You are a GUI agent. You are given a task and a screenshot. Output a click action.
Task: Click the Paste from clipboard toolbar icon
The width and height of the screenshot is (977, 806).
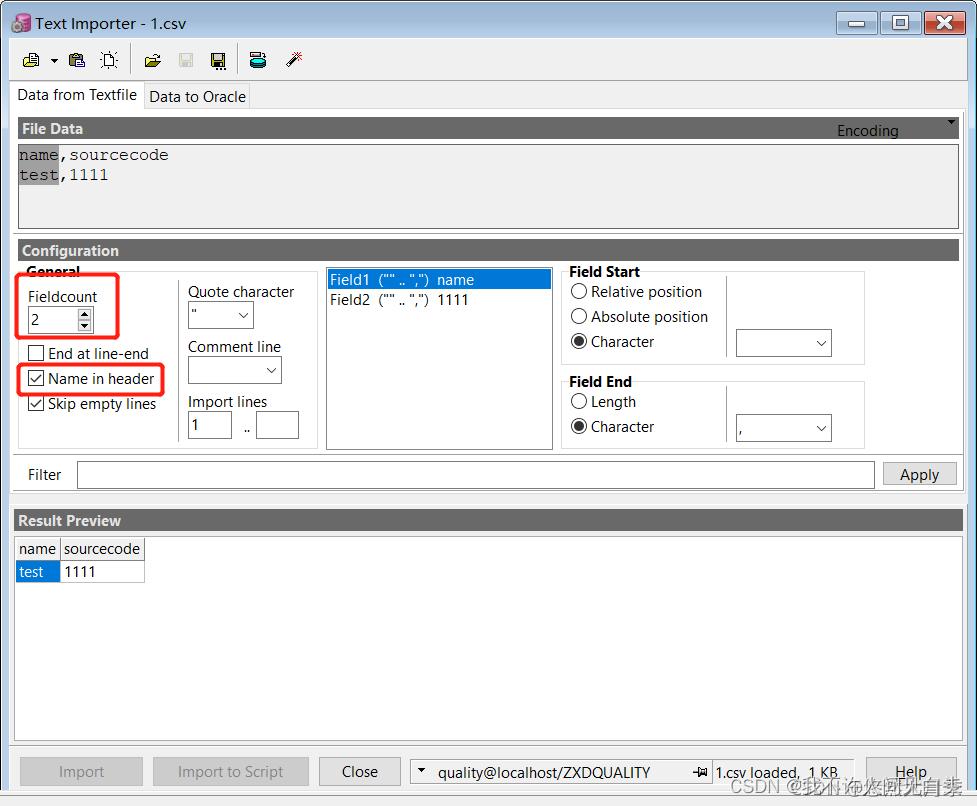(77, 60)
